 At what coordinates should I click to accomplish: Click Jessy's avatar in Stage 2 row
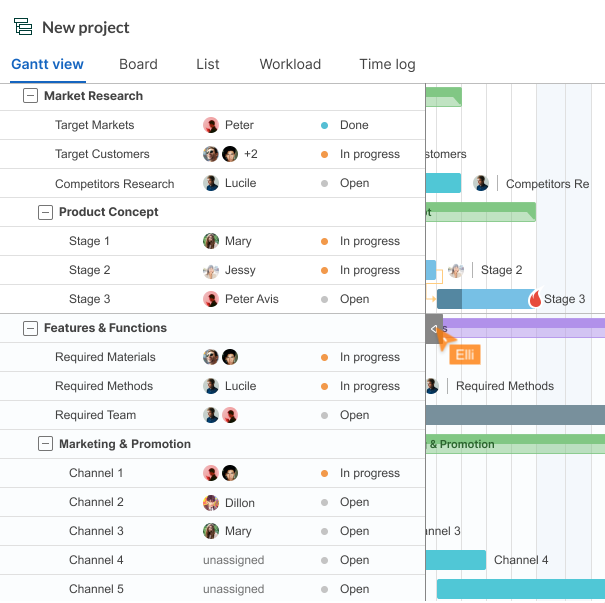coord(211,270)
